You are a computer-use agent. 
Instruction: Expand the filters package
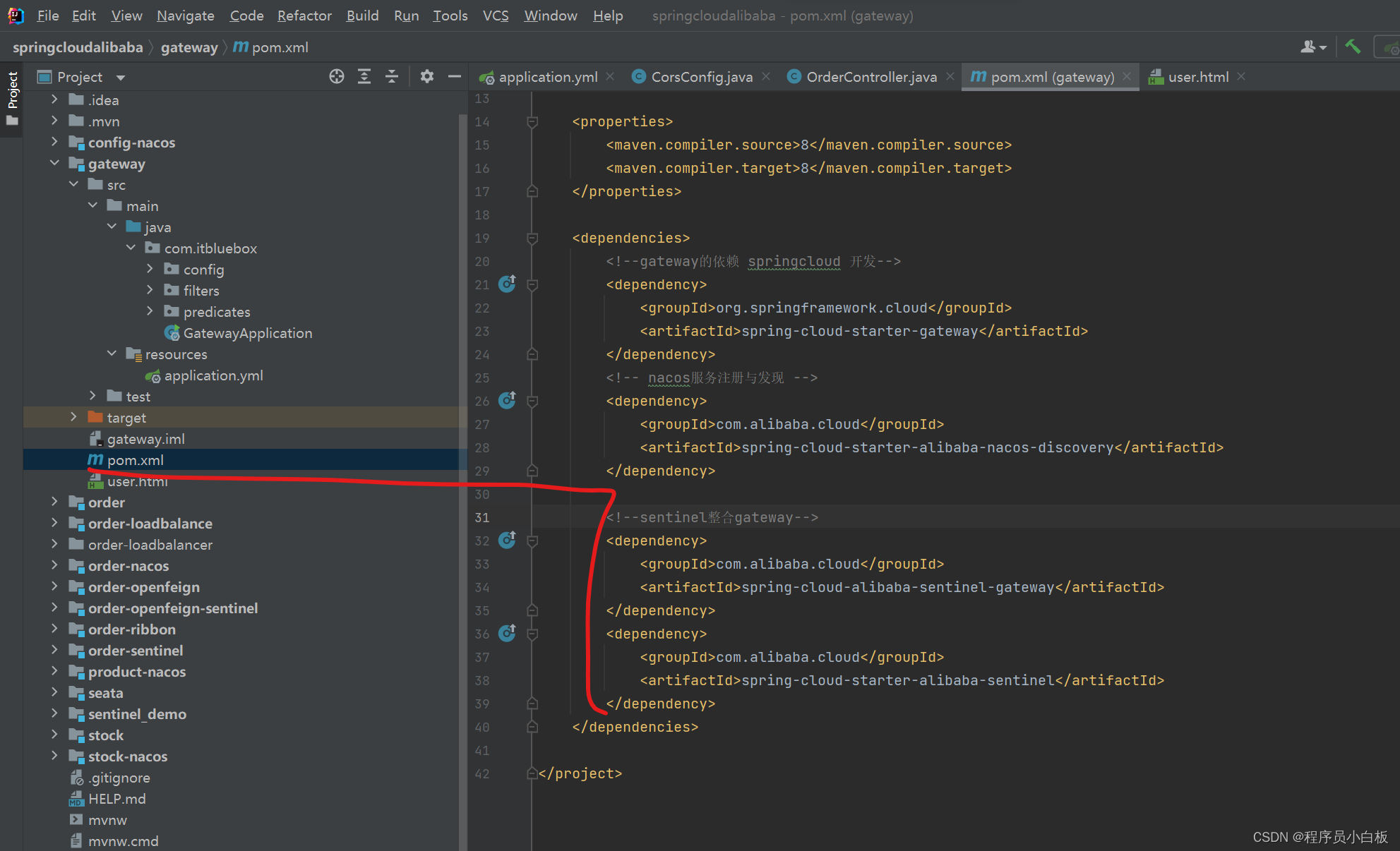pyautogui.click(x=150, y=290)
